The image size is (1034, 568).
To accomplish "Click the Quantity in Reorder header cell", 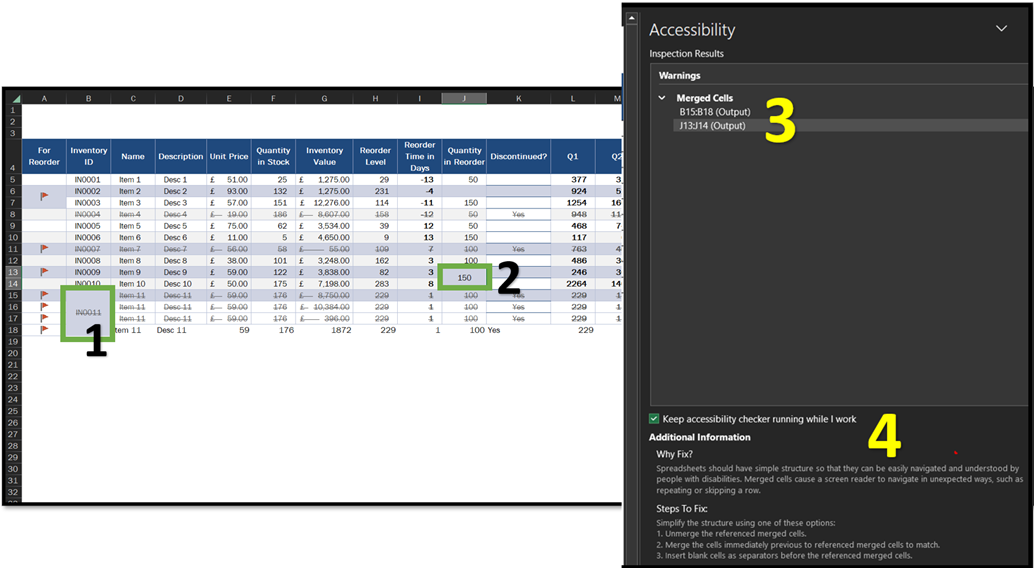I will pyautogui.click(x=464, y=156).
